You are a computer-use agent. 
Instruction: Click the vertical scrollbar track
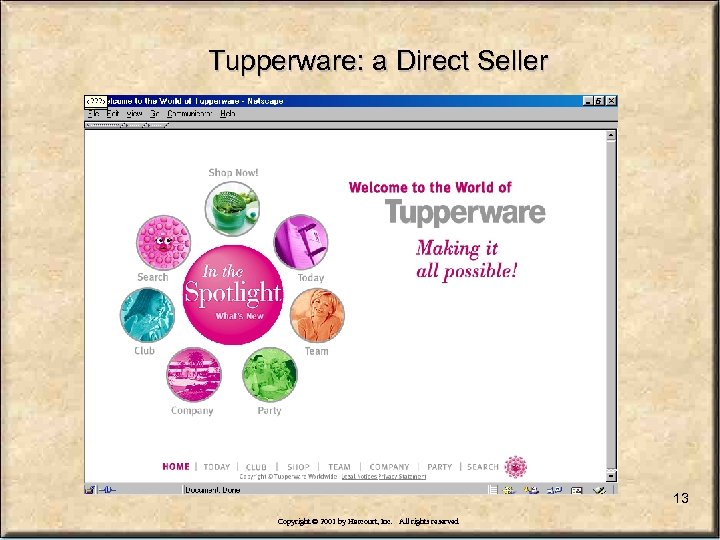611,305
